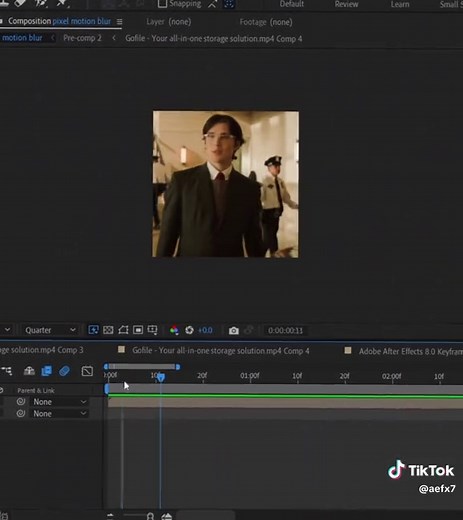Toggle the transparency grid
Image resolution: width=463 pixels, height=520 pixels.
(108, 330)
